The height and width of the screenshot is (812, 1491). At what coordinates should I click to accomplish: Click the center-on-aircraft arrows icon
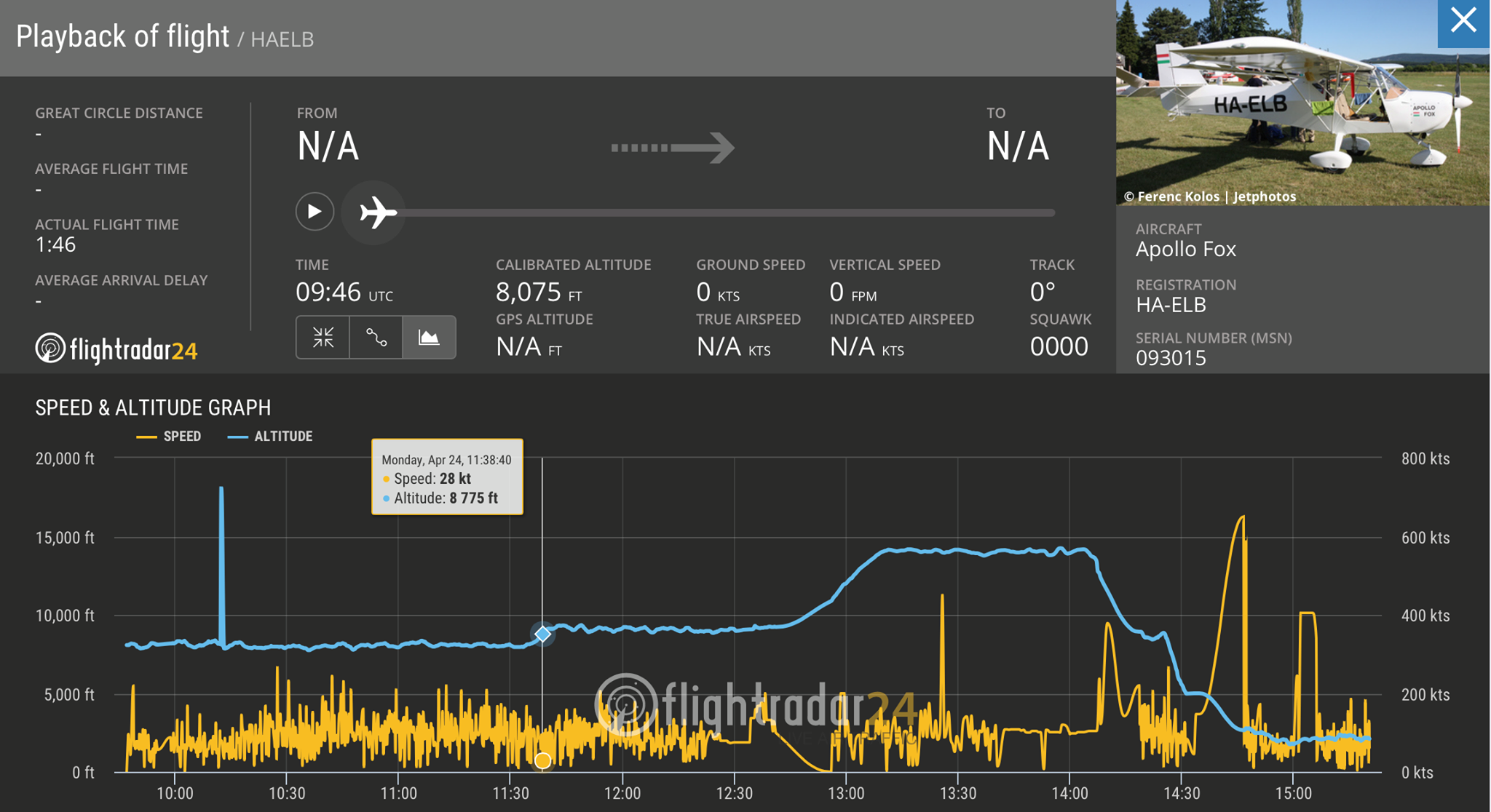pos(323,337)
